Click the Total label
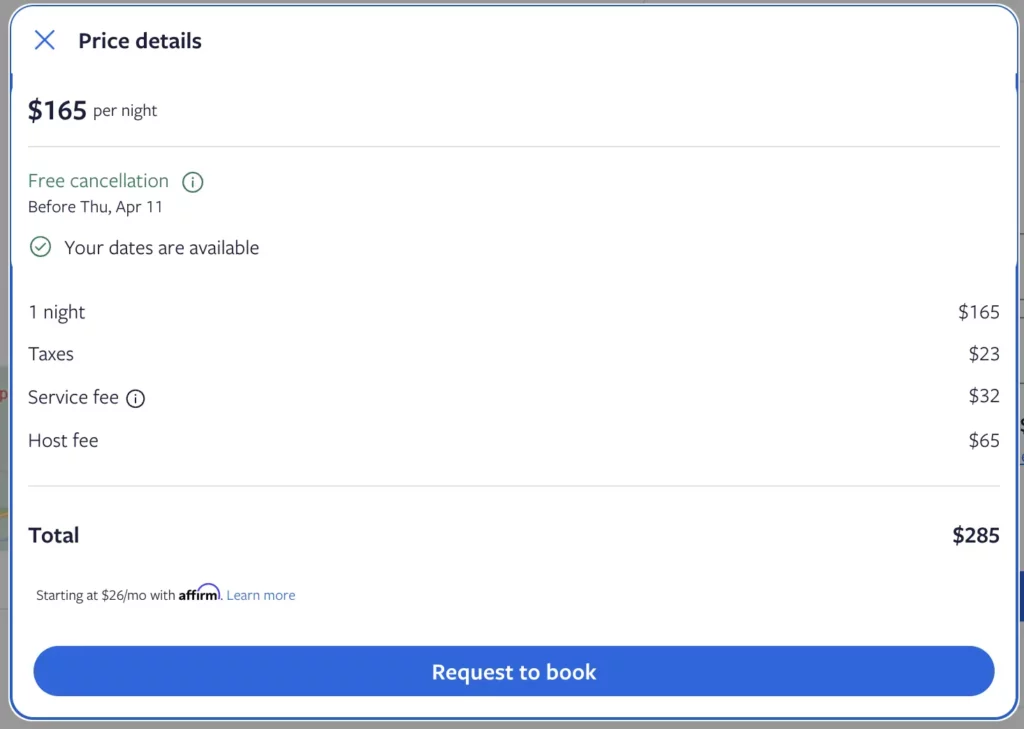Image resolution: width=1024 pixels, height=729 pixels. point(54,535)
